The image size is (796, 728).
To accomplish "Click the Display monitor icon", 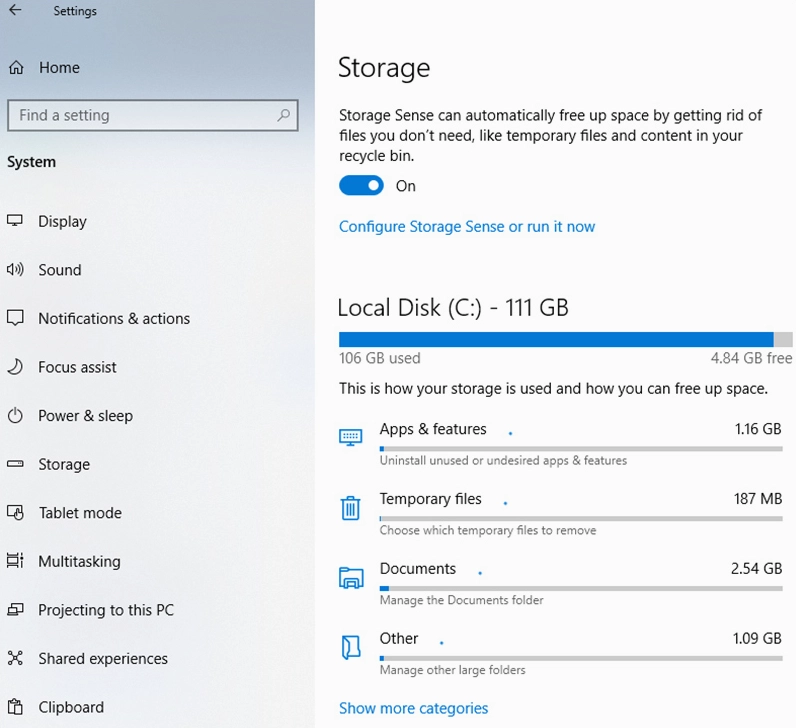I will coord(15,221).
